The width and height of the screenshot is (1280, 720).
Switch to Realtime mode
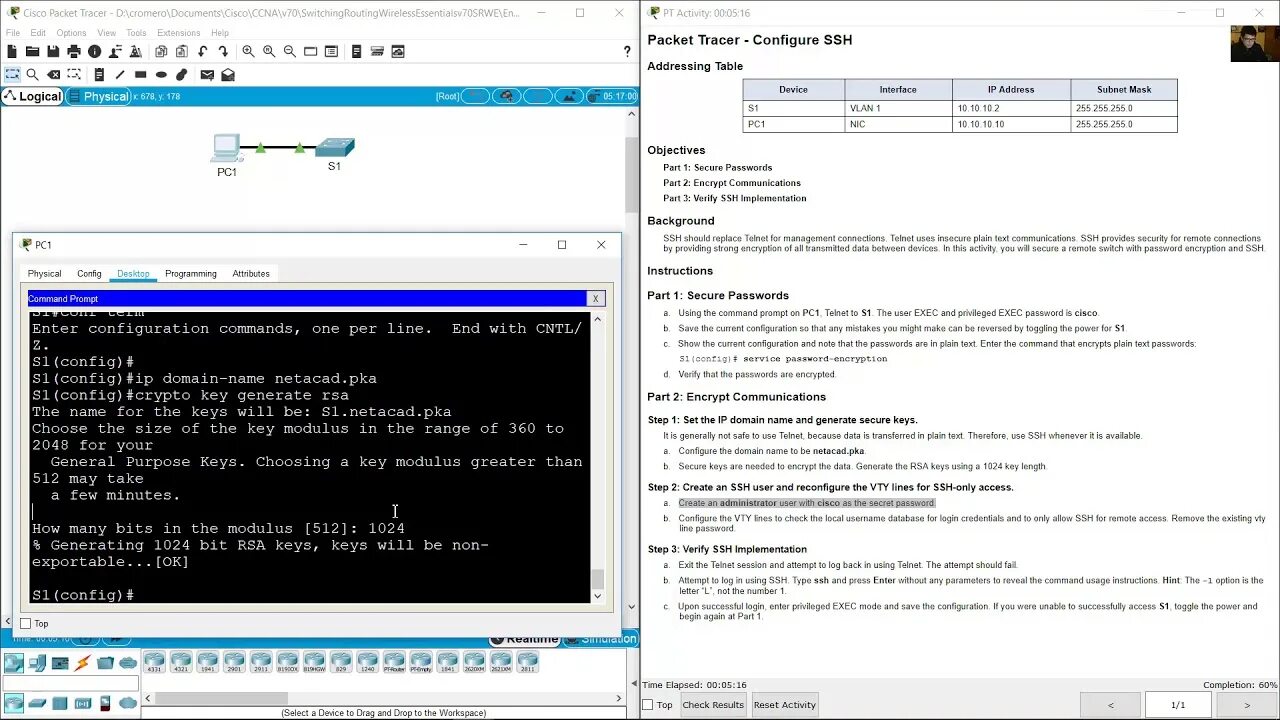pyautogui.click(x=524, y=639)
